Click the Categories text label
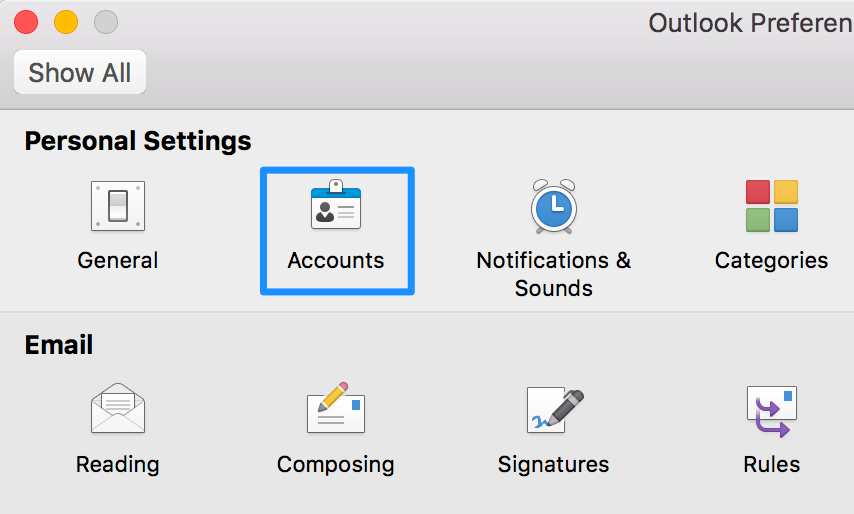This screenshot has width=854, height=514. (771, 261)
